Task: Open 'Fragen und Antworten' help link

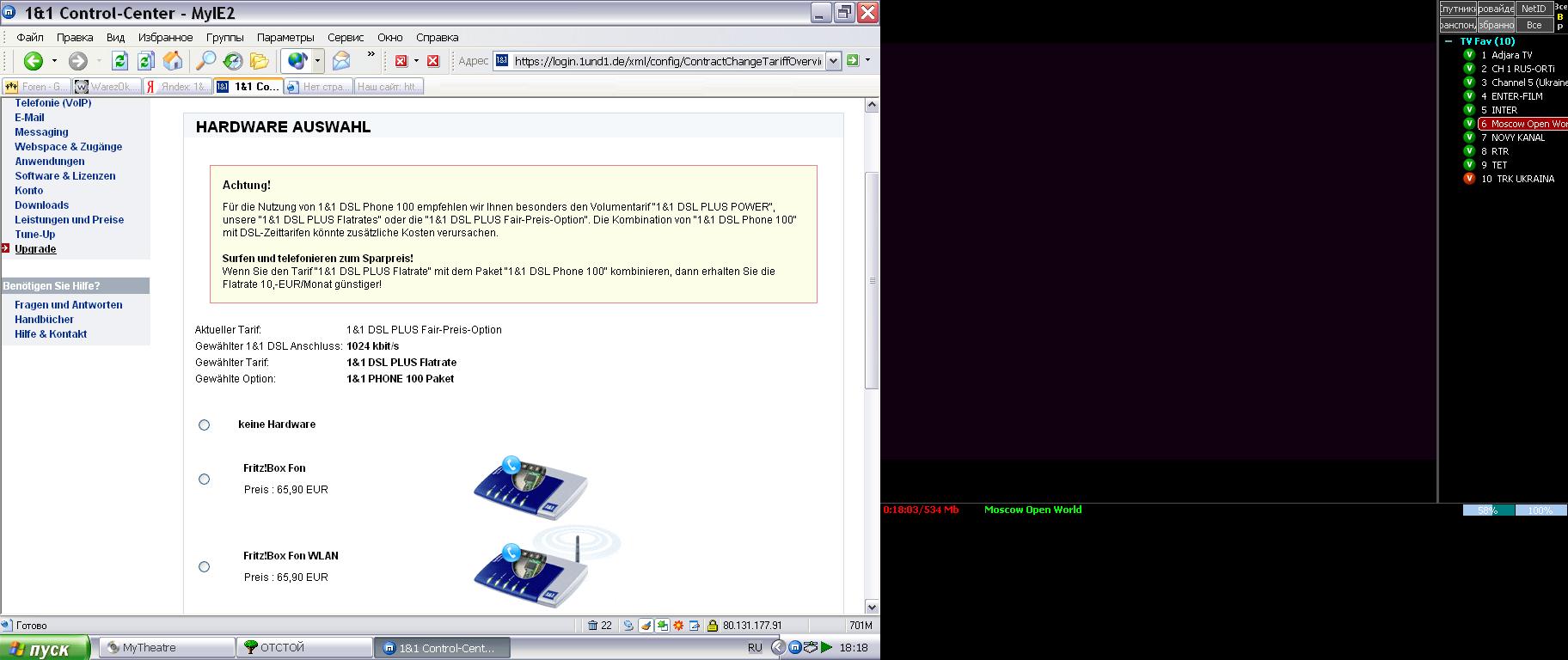Action: coord(69,304)
